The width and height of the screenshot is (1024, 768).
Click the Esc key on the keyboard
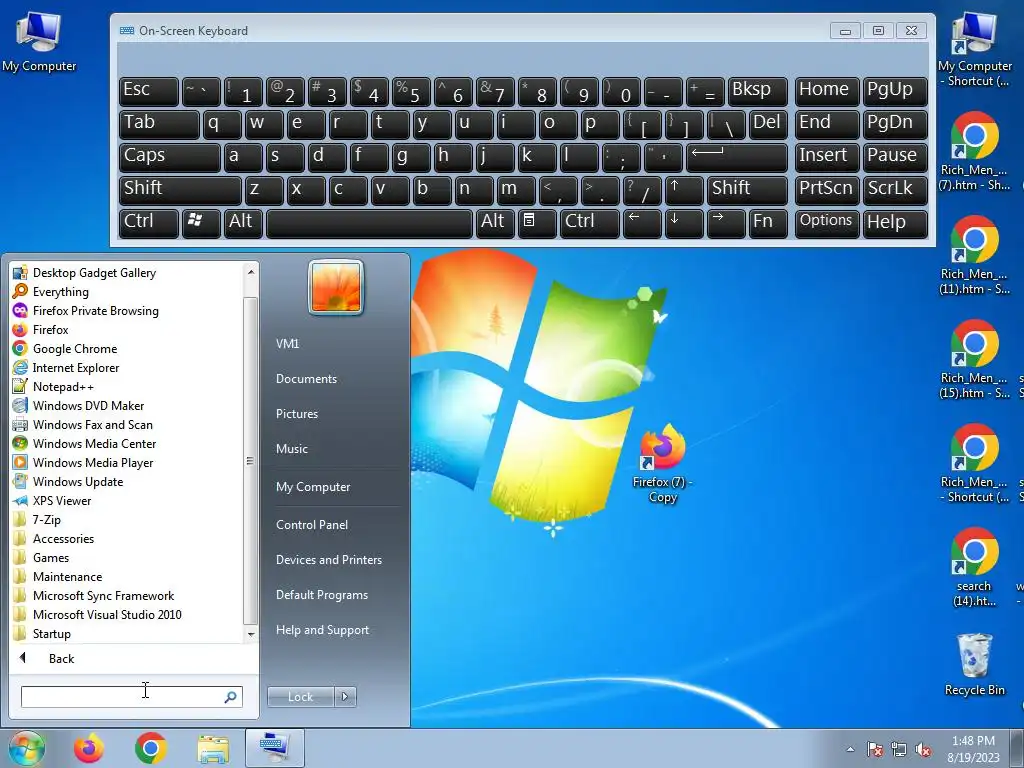149,91
